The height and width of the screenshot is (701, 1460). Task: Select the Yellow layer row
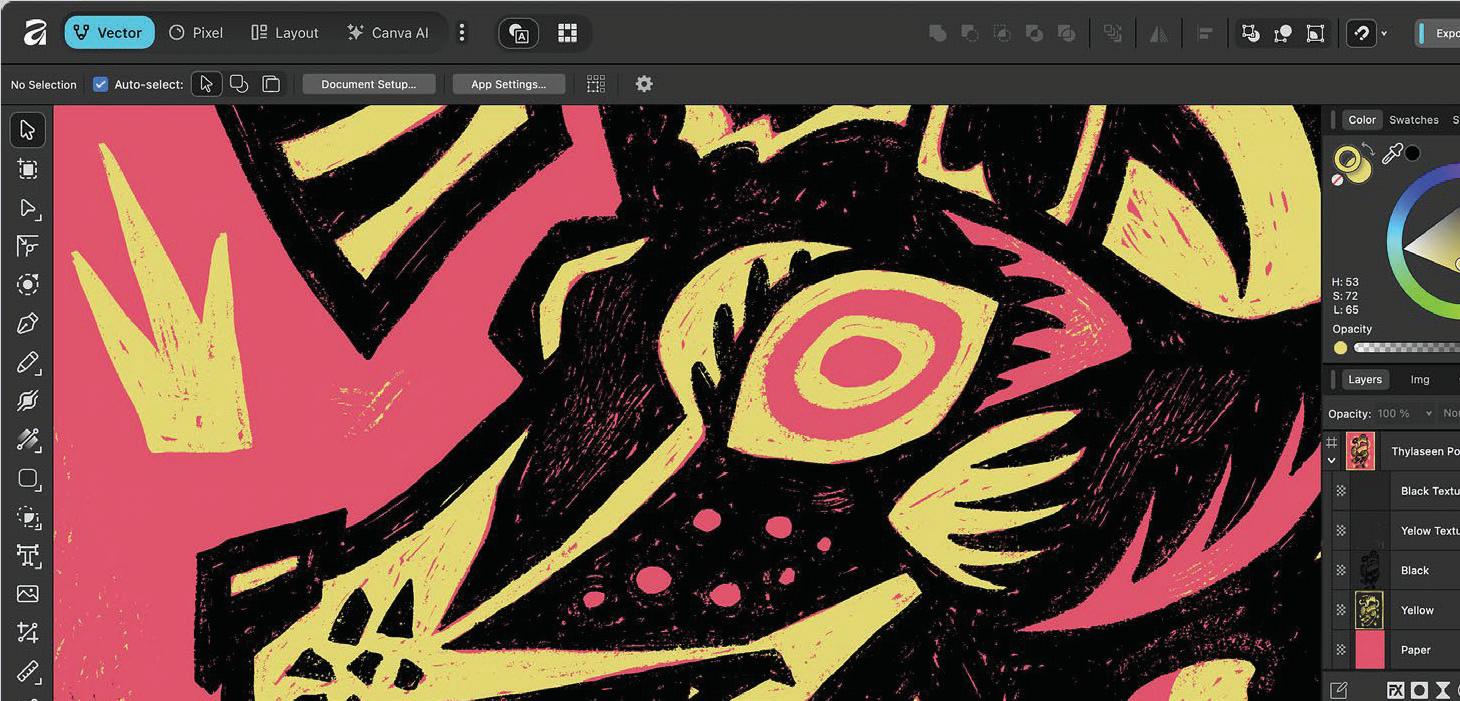tap(1392, 610)
